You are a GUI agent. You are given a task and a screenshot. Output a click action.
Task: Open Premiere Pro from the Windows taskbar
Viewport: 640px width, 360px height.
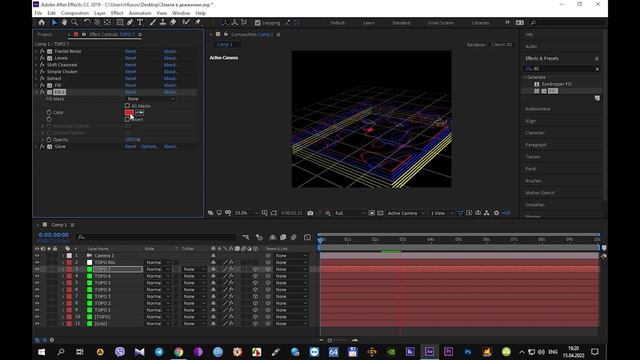coord(448,352)
